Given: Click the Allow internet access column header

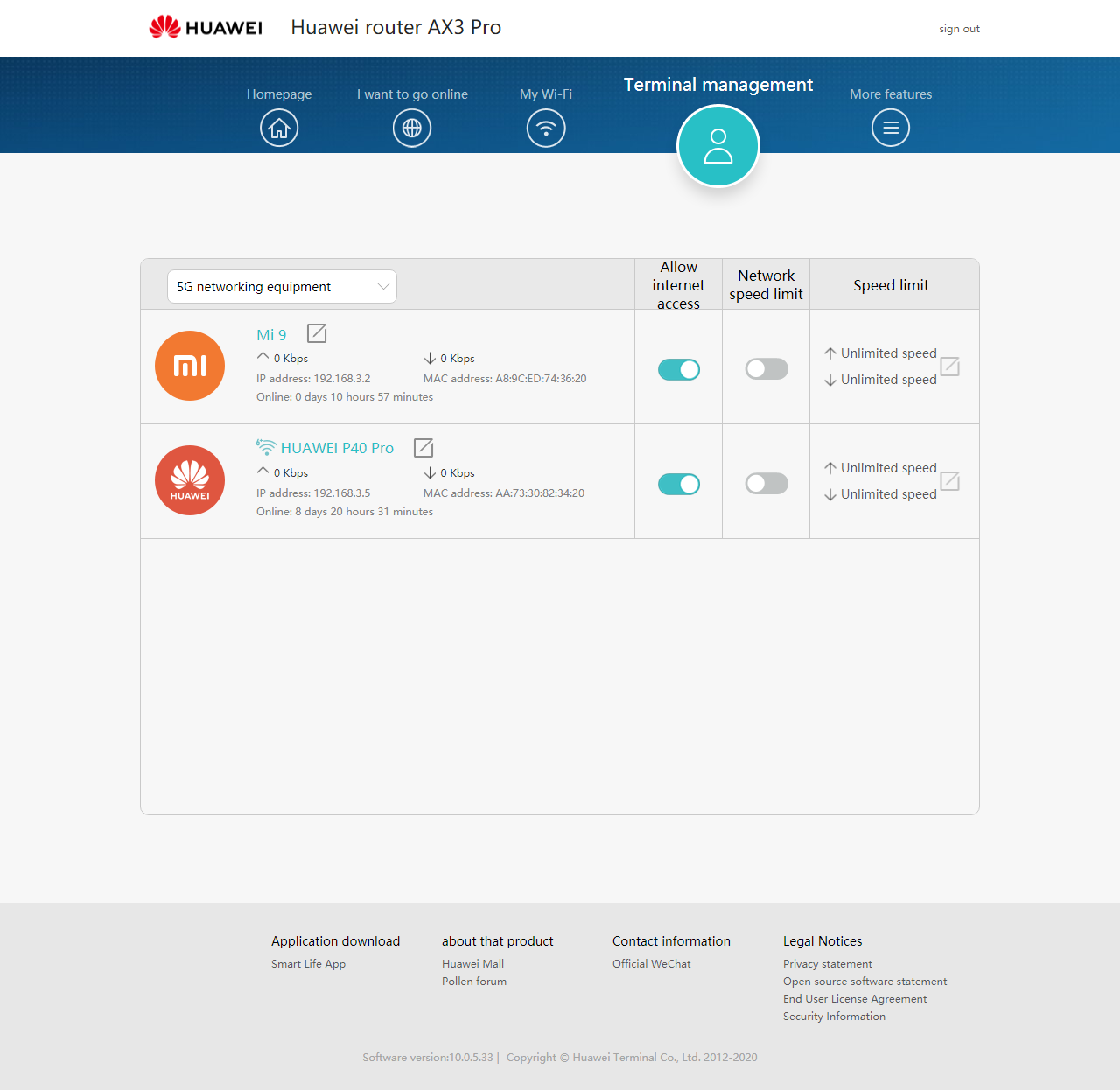Looking at the screenshot, I should click(x=679, y=285).
